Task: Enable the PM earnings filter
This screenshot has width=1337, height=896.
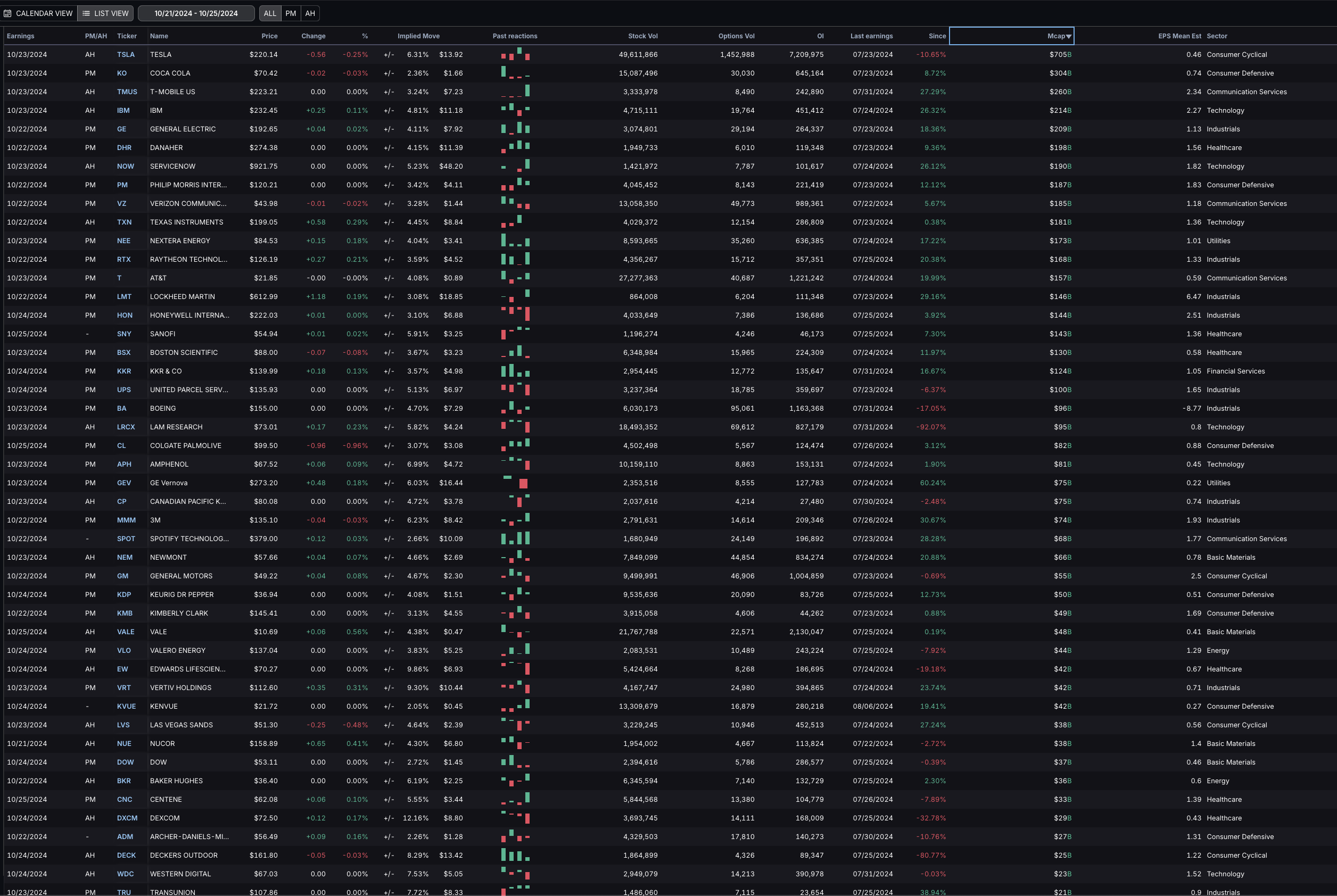Action: 291,13
